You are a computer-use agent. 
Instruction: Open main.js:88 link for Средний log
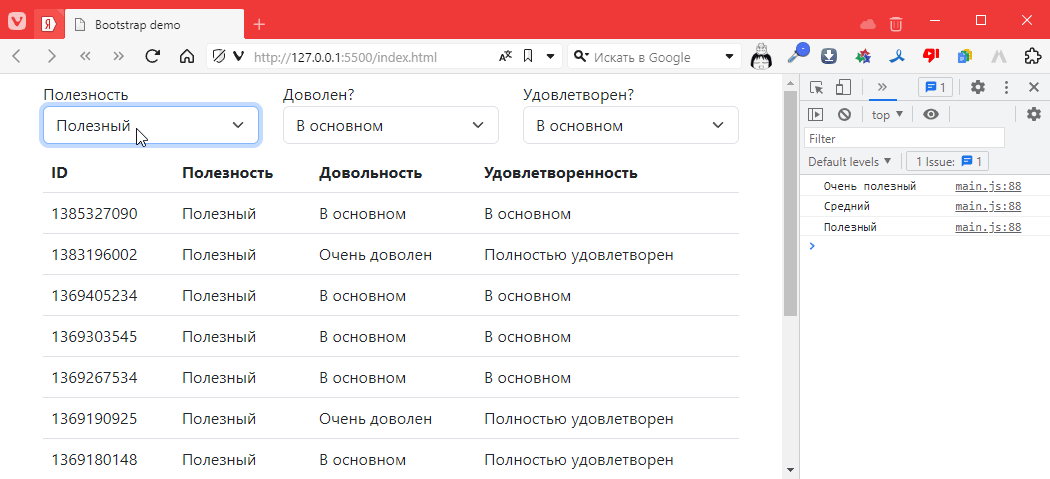(987, 206)
